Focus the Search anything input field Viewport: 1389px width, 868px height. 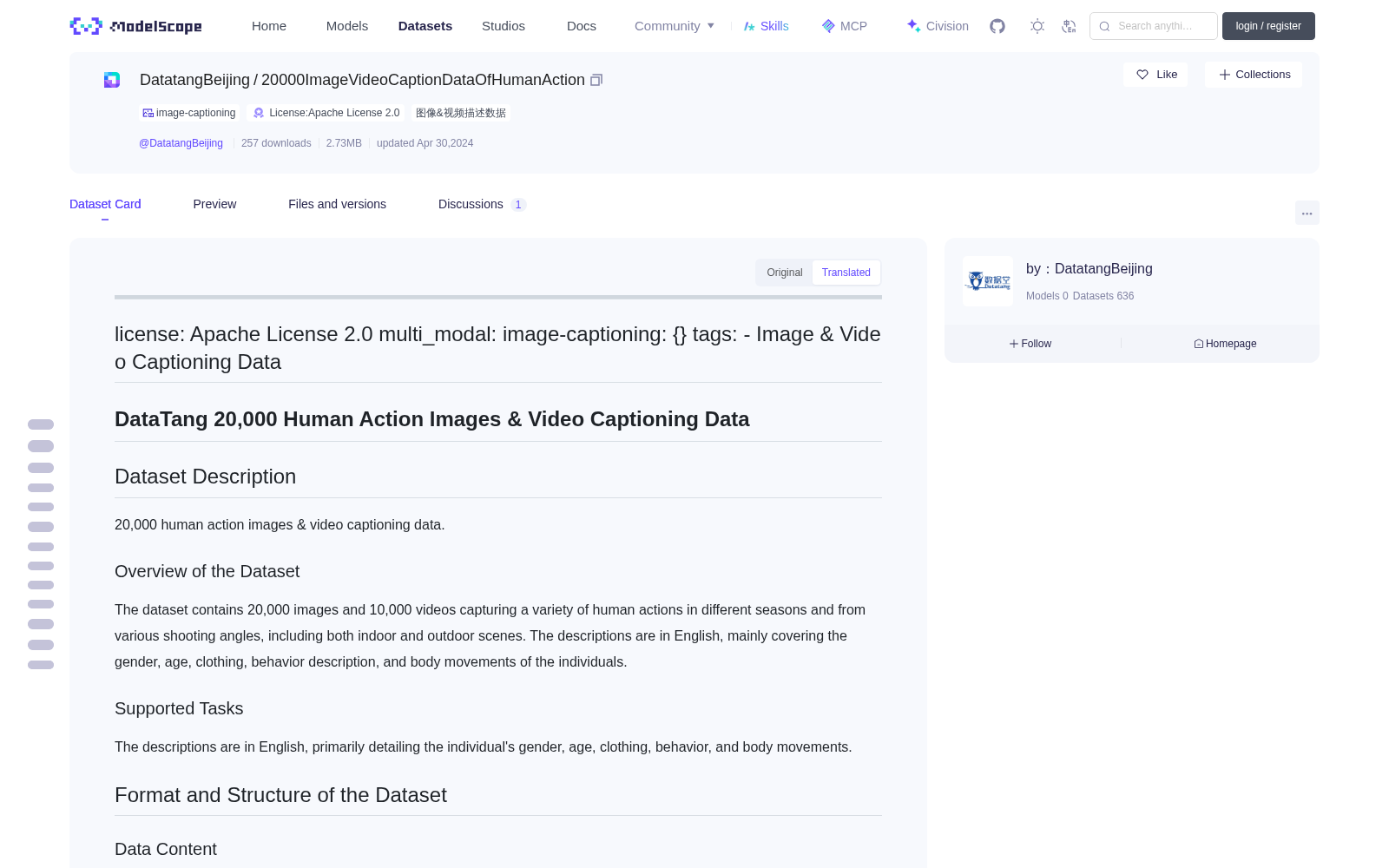(x=1154, y=26)
